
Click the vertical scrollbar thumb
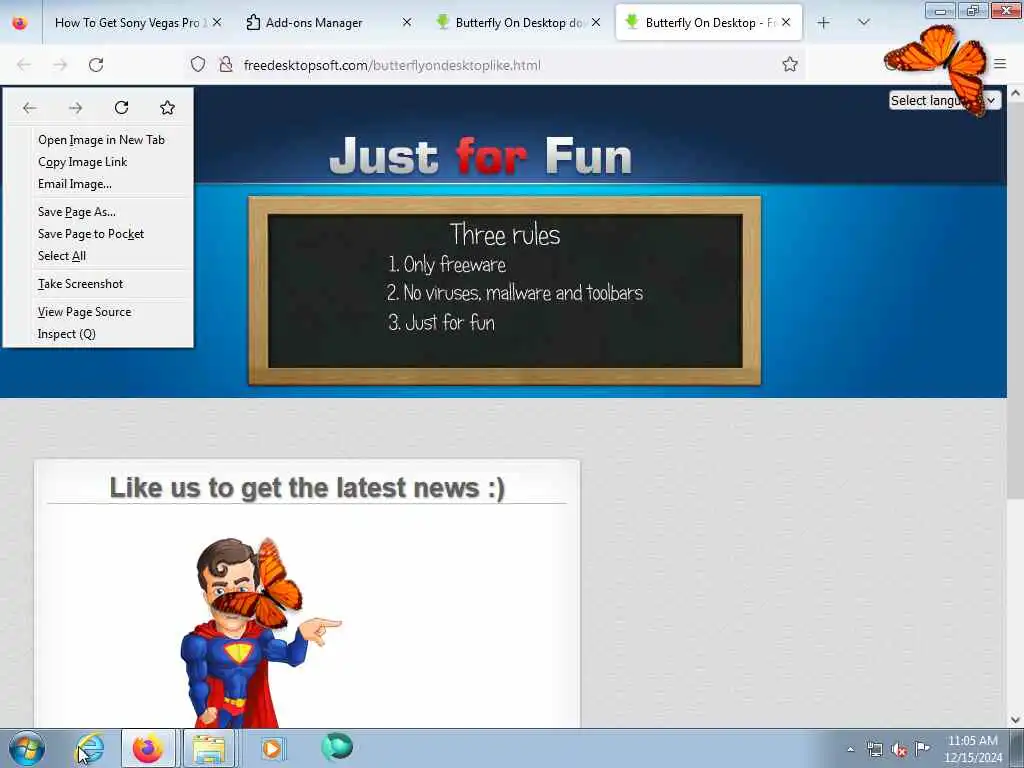(1015, 300)
